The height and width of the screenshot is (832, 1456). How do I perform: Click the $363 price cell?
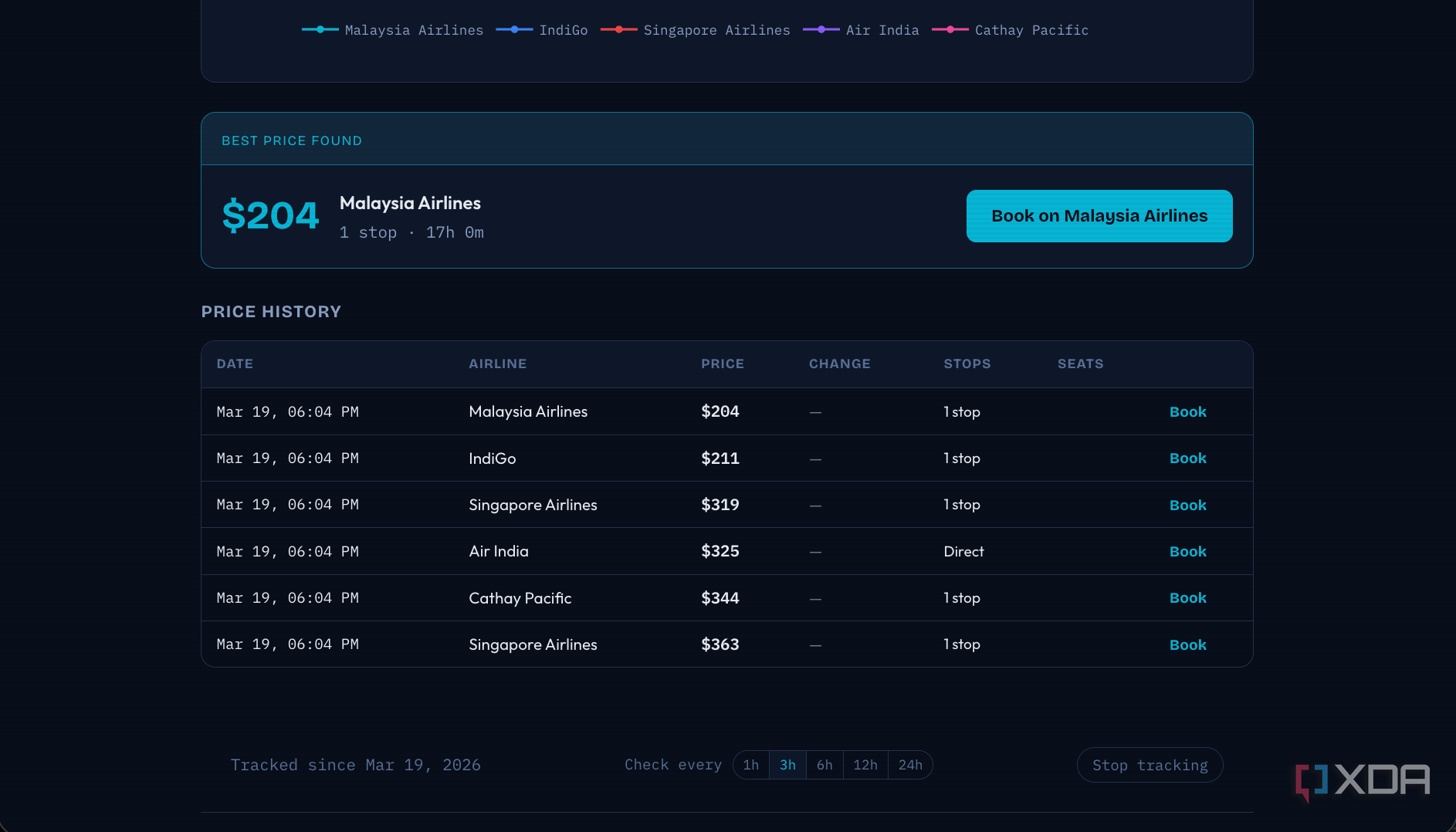[720, 644]
